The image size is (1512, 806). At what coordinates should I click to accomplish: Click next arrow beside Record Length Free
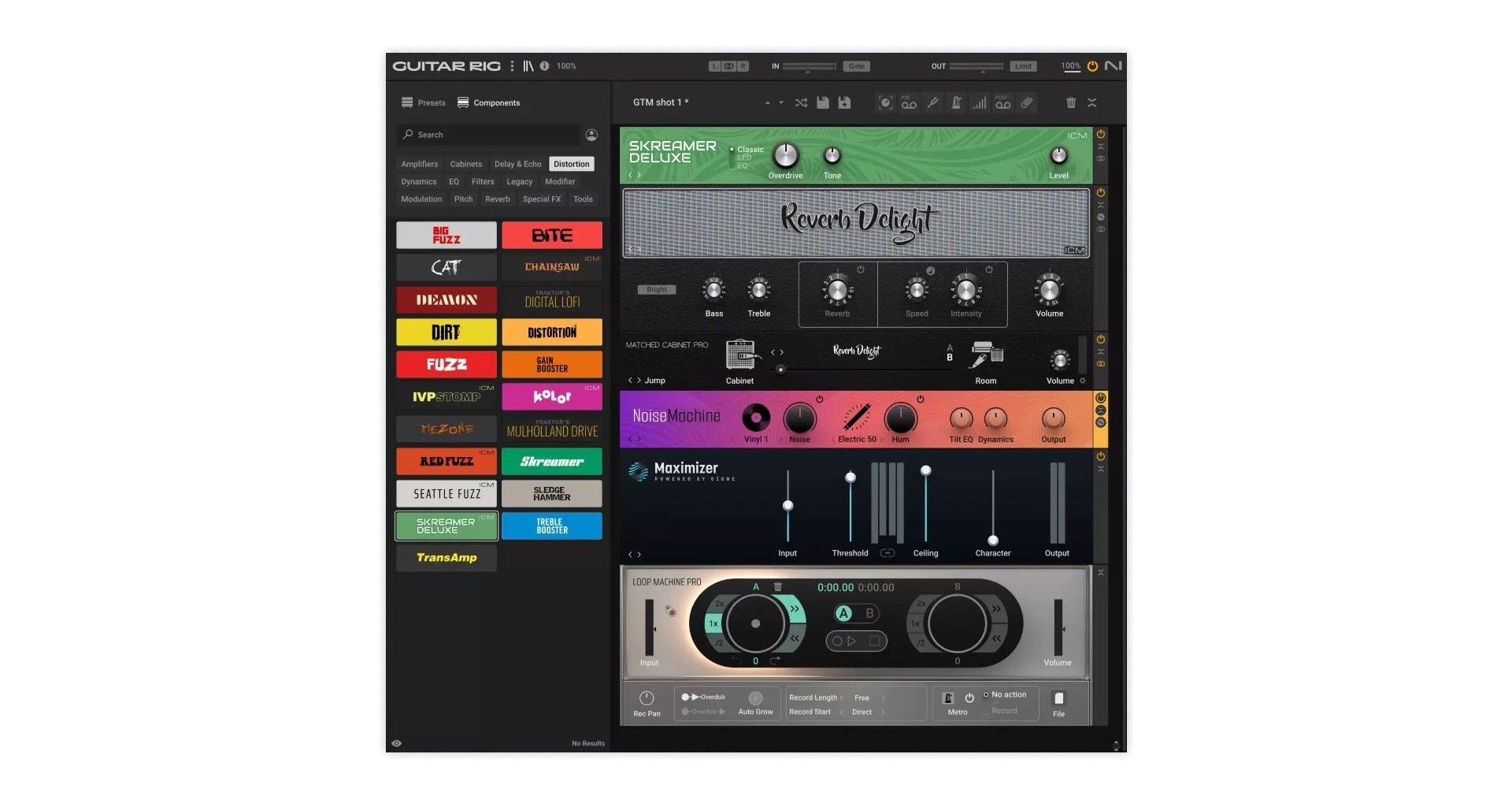click(x=884, y=698)
